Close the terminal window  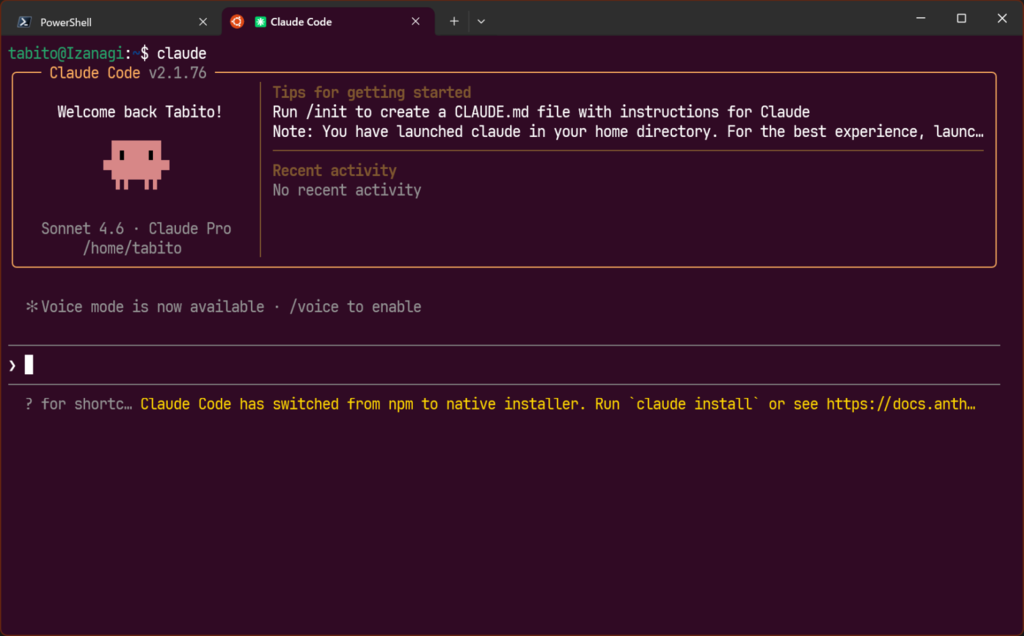click(x=1002, y=18)
